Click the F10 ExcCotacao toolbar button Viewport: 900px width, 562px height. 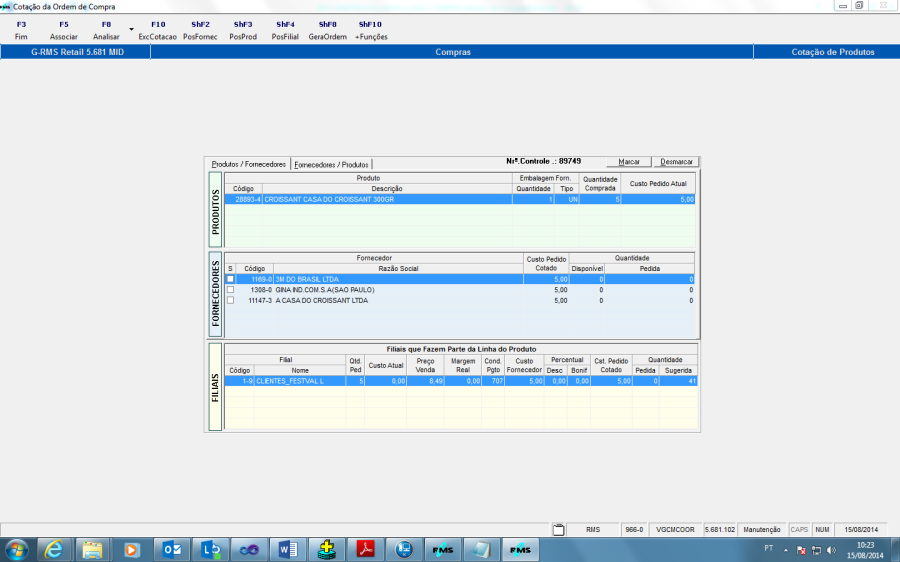(158, 30)
